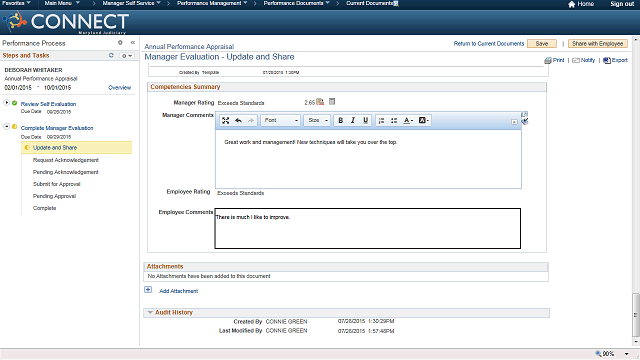This screenshot has height=360, width=640.
Task: Return to Current Documents
Action: point(489,44)
